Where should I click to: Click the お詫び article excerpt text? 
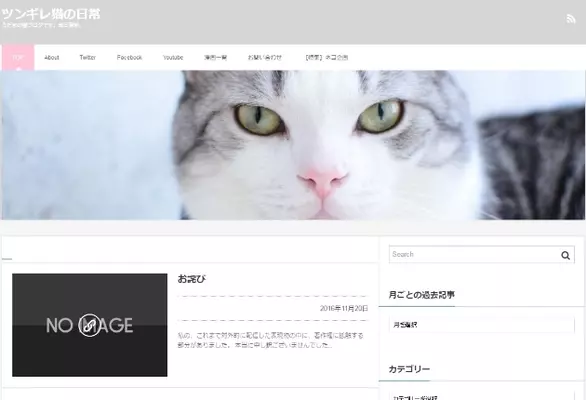pyautogui.click(x=270, y=340)
